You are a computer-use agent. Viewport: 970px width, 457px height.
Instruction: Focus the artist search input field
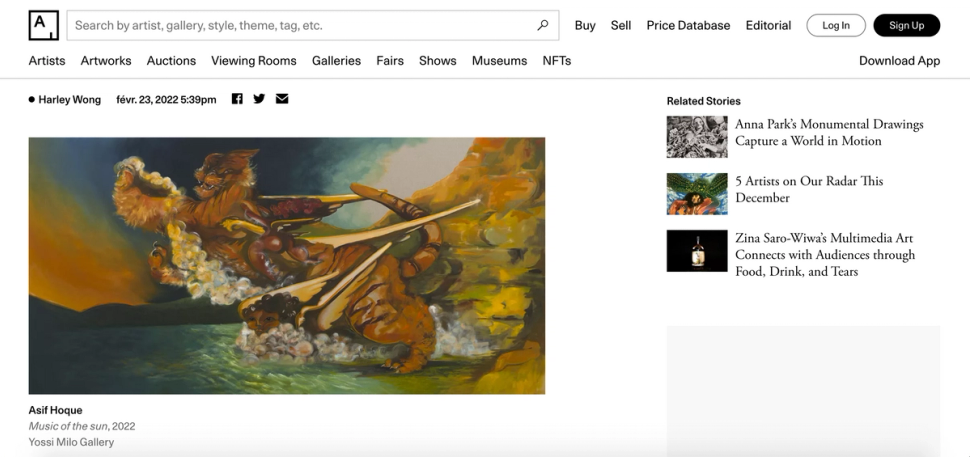(312, 25)
